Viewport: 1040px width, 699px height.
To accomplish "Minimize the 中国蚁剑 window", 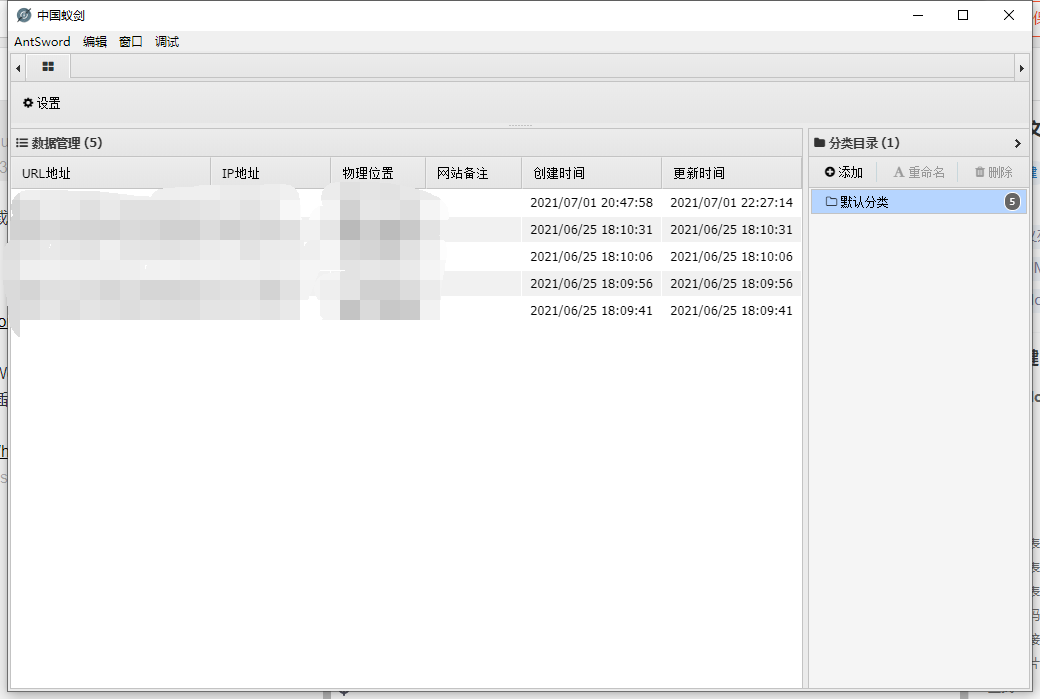I will tap(918, 15).
